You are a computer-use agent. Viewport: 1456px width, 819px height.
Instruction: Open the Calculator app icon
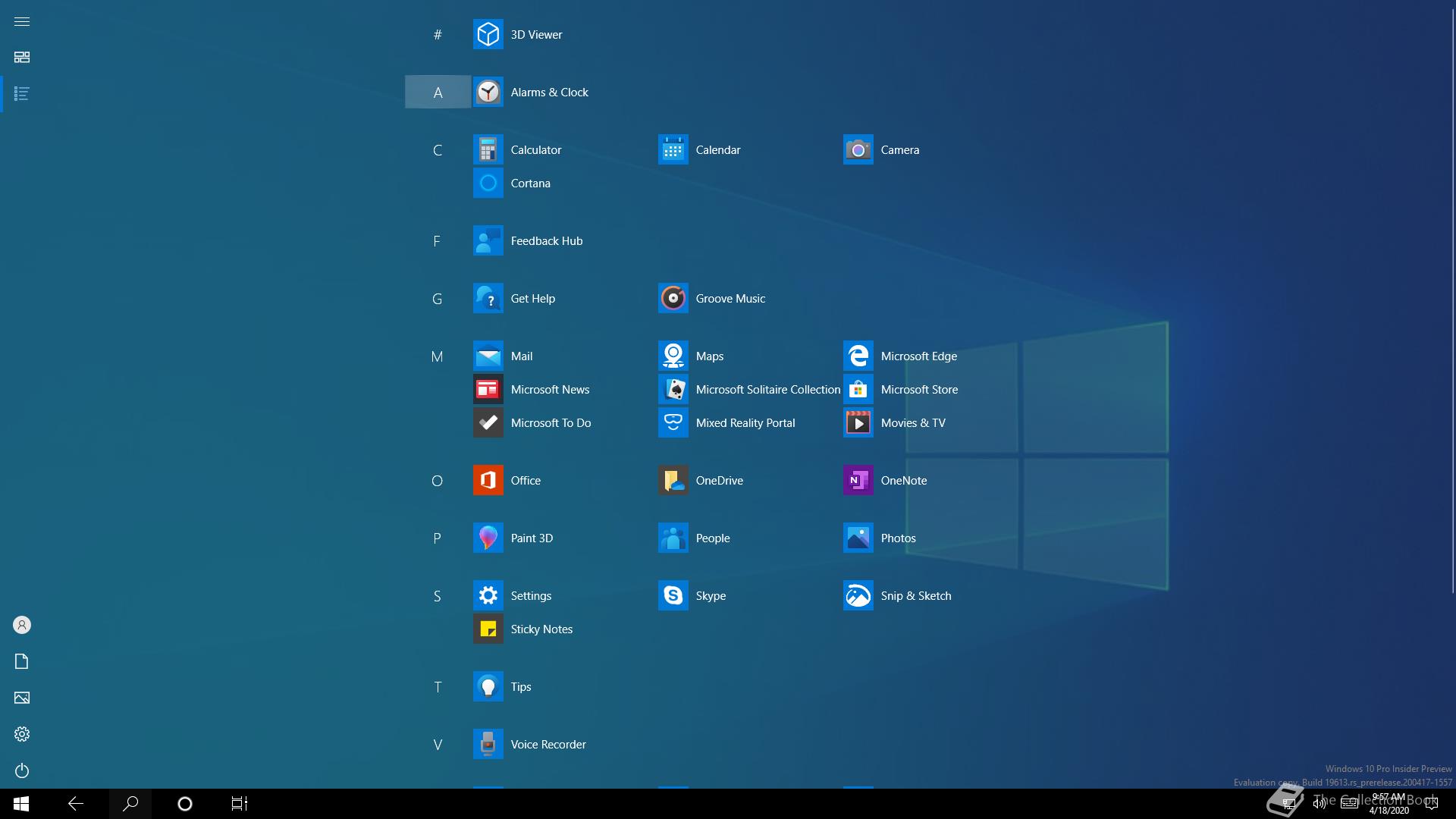488,149
